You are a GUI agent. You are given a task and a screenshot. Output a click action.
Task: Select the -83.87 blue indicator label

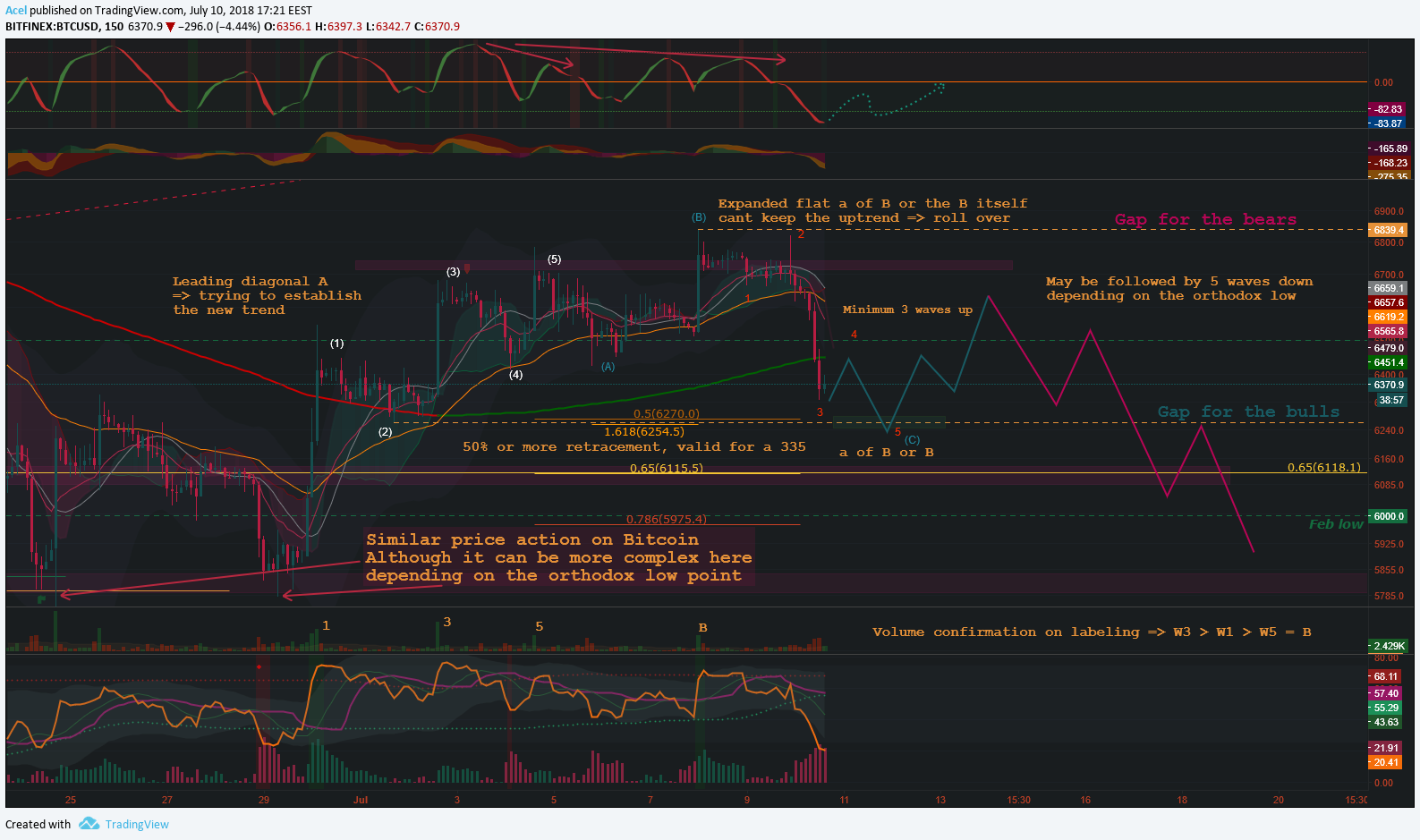tap(1388, 123)
